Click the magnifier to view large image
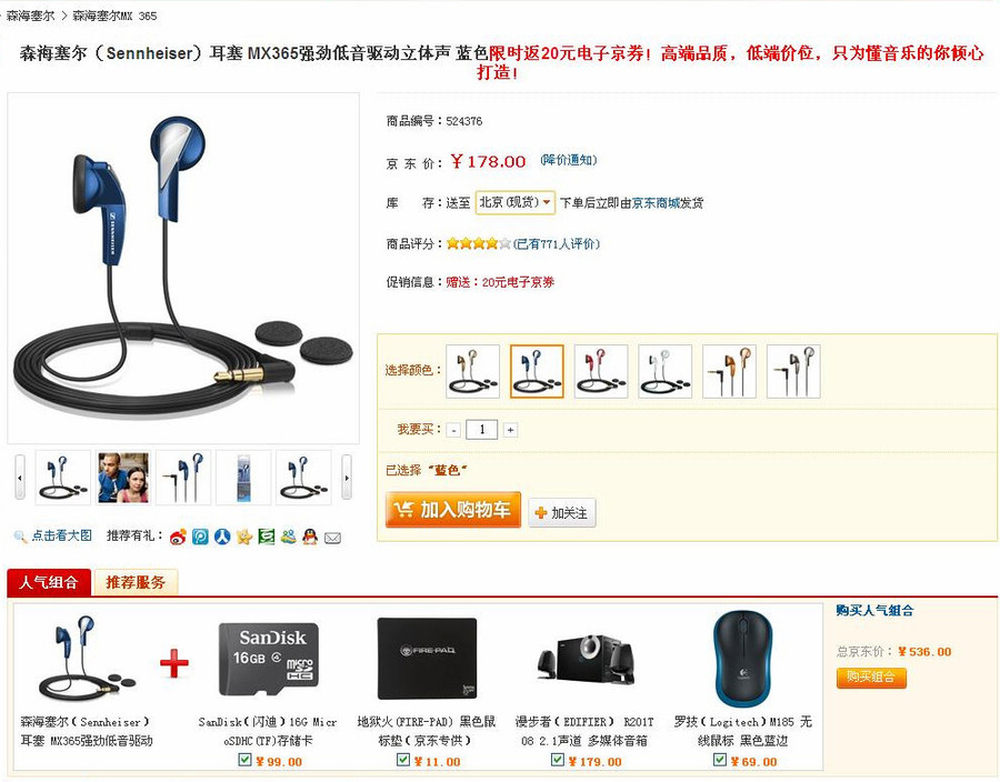The width and height of the screenshot is (1000, 782). pyautogui.click(x=20, y=536)
